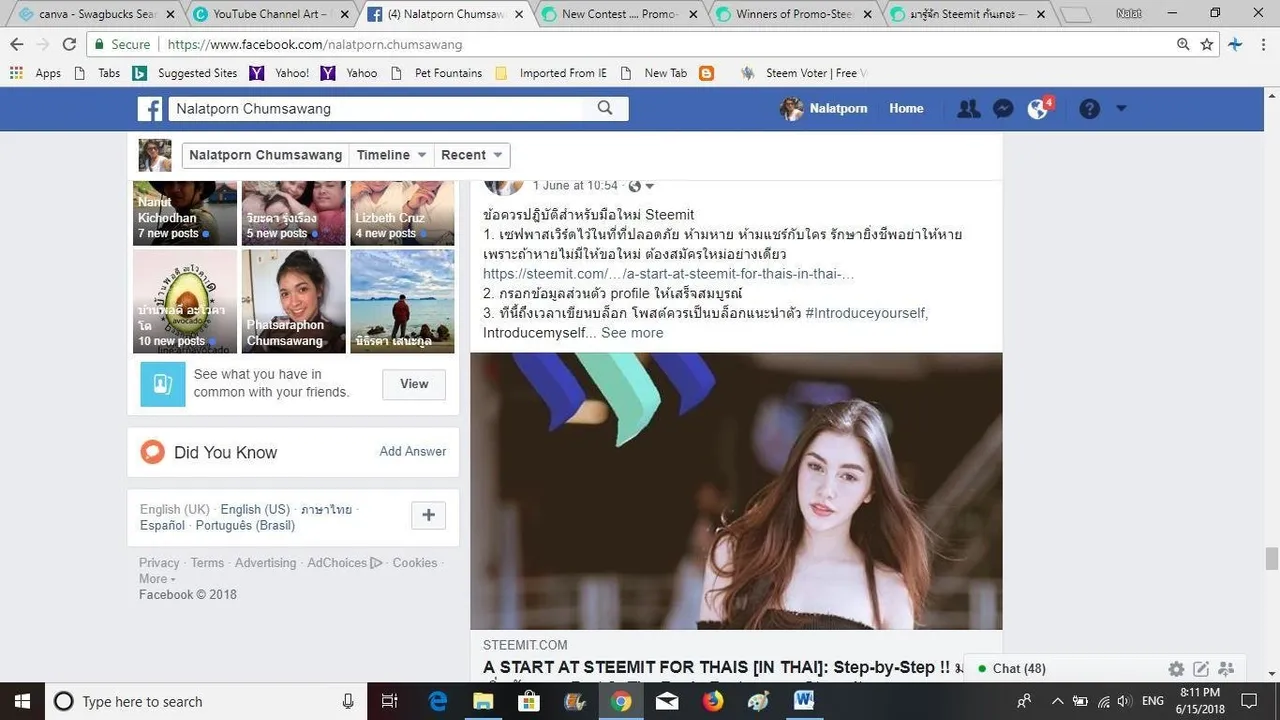The height and width of the screenshot is (720, 1280).
Task: Switch to the YouTube Channel Art tab
Action: (x=270, y=14)
